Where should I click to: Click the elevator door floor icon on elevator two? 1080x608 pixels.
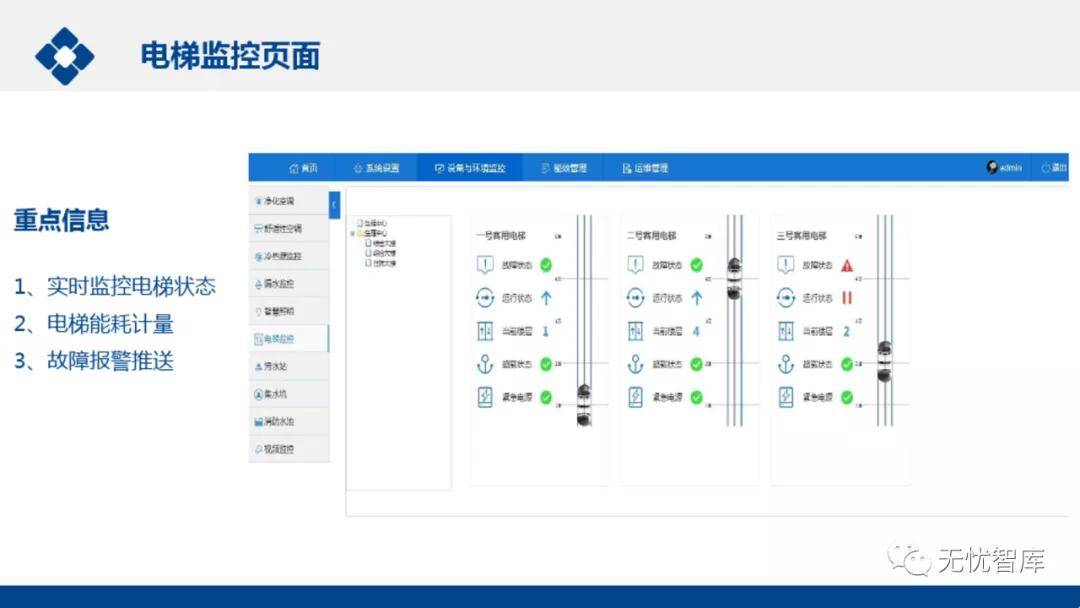[635, 331]
